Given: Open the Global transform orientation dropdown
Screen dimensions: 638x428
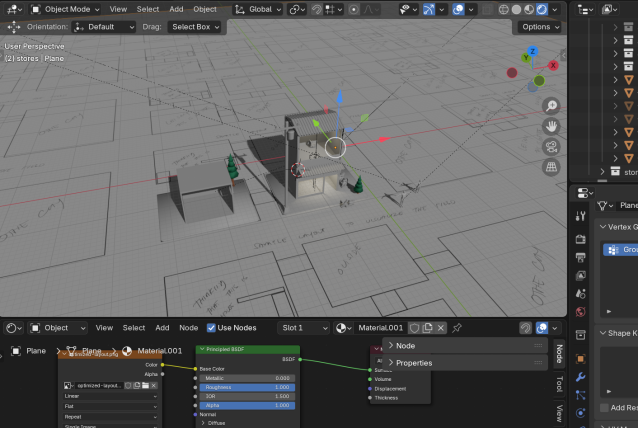Looking at the screenshot, I should 258,9.
